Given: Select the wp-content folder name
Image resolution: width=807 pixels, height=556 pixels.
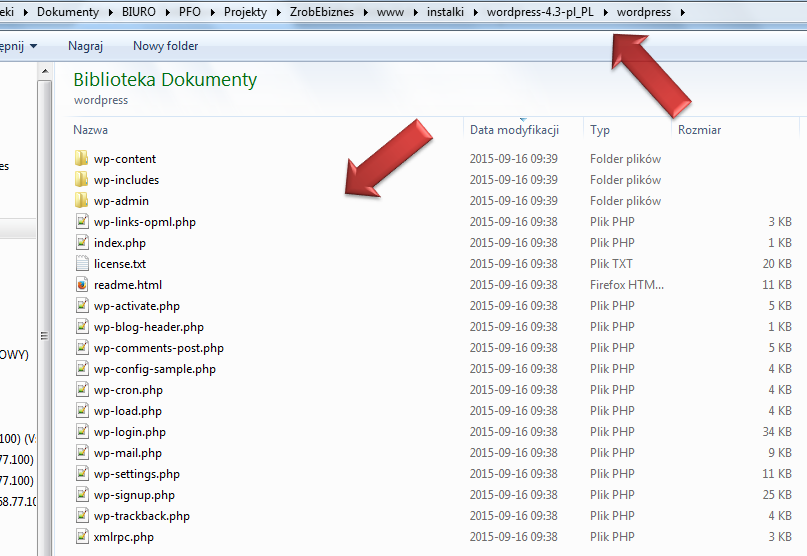Looking at the screenshot, I should pos(125,159).
